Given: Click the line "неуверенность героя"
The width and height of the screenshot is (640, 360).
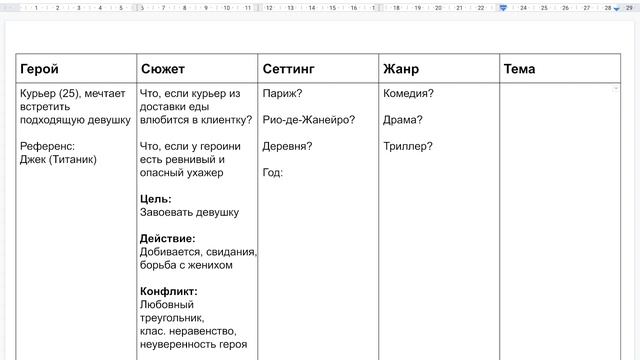Looking at the screenshot, I should pyautogui.click(x=193, y=344).
